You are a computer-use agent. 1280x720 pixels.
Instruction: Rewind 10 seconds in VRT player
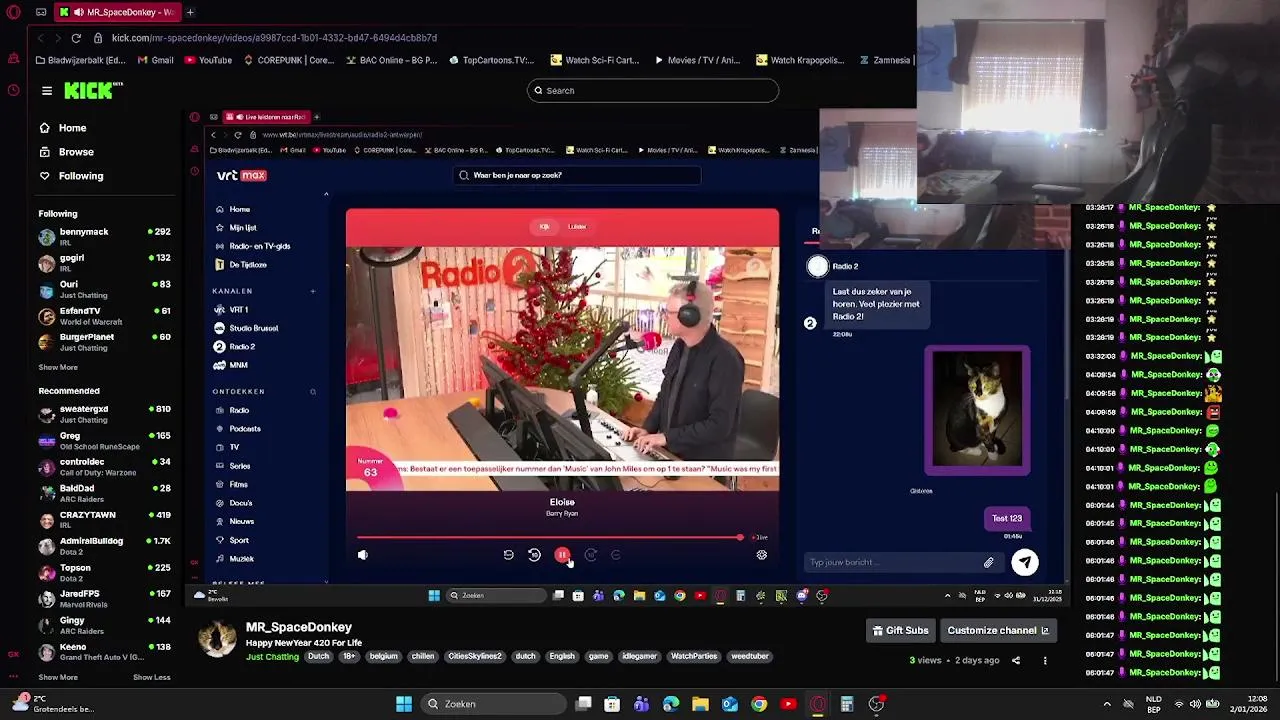click(534, 555)
